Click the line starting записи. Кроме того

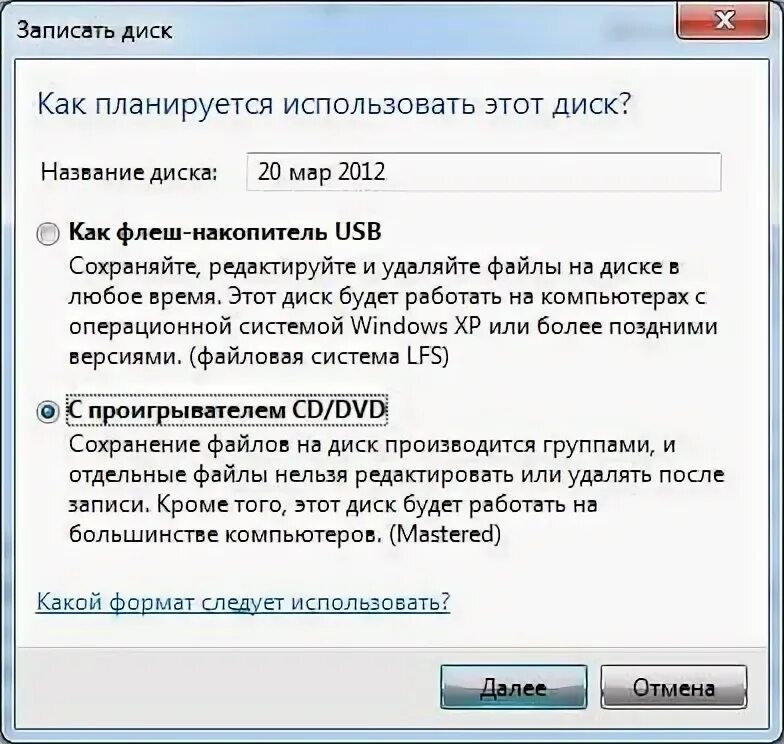[333, 504]
